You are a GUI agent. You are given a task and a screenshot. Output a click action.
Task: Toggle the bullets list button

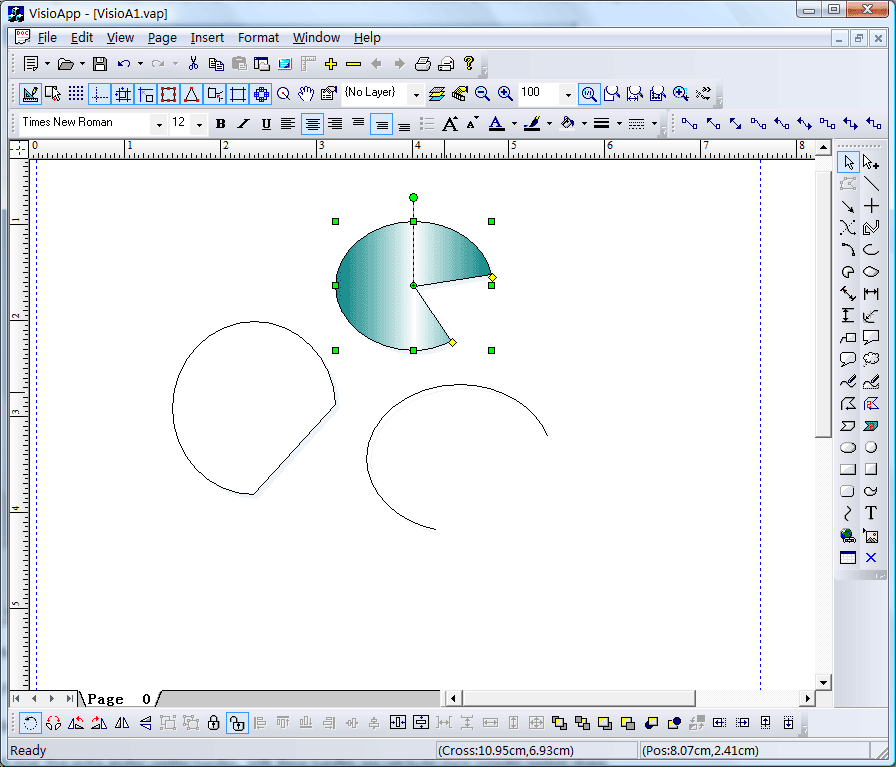[427, 124]
